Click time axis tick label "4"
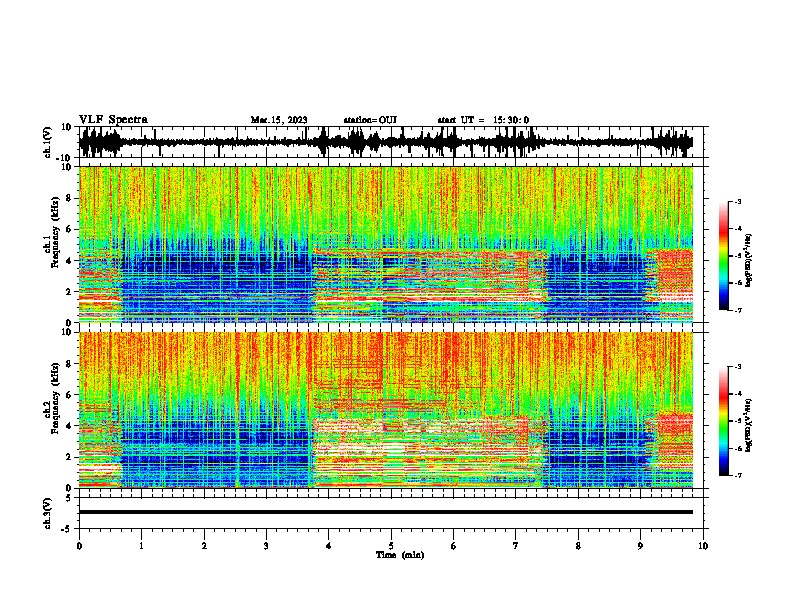792x612 pixels. tap(329, 546)
